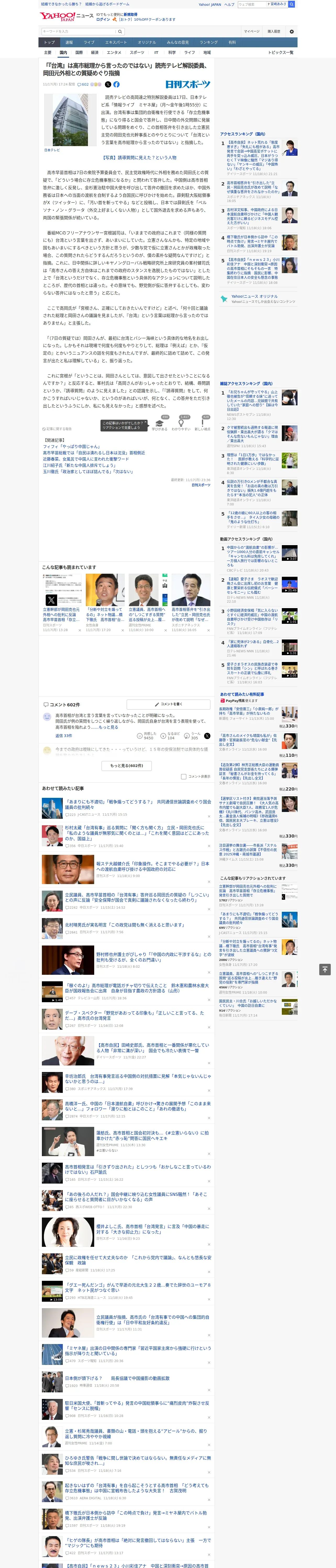The height and width of the screenshot is (1568, 336).
Task: Click back-to-top arrow button
Action: click(x=325, y=969)
